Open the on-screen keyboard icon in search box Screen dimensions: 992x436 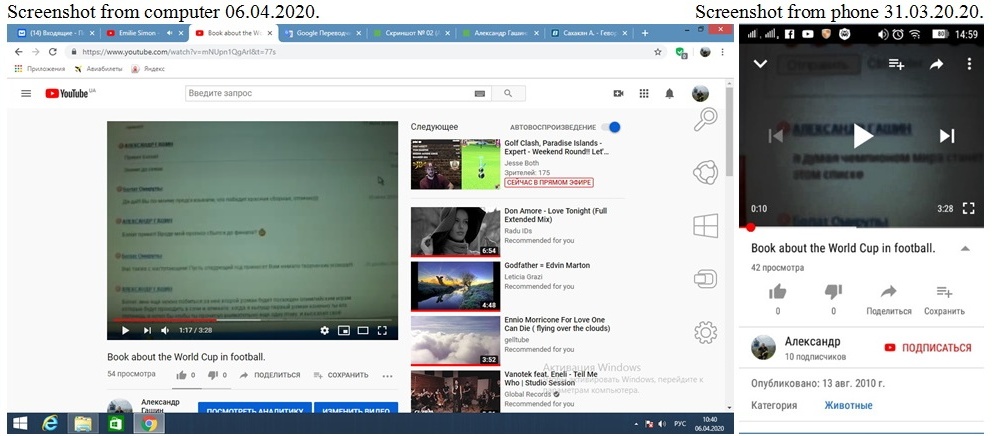tap(480, 94)
